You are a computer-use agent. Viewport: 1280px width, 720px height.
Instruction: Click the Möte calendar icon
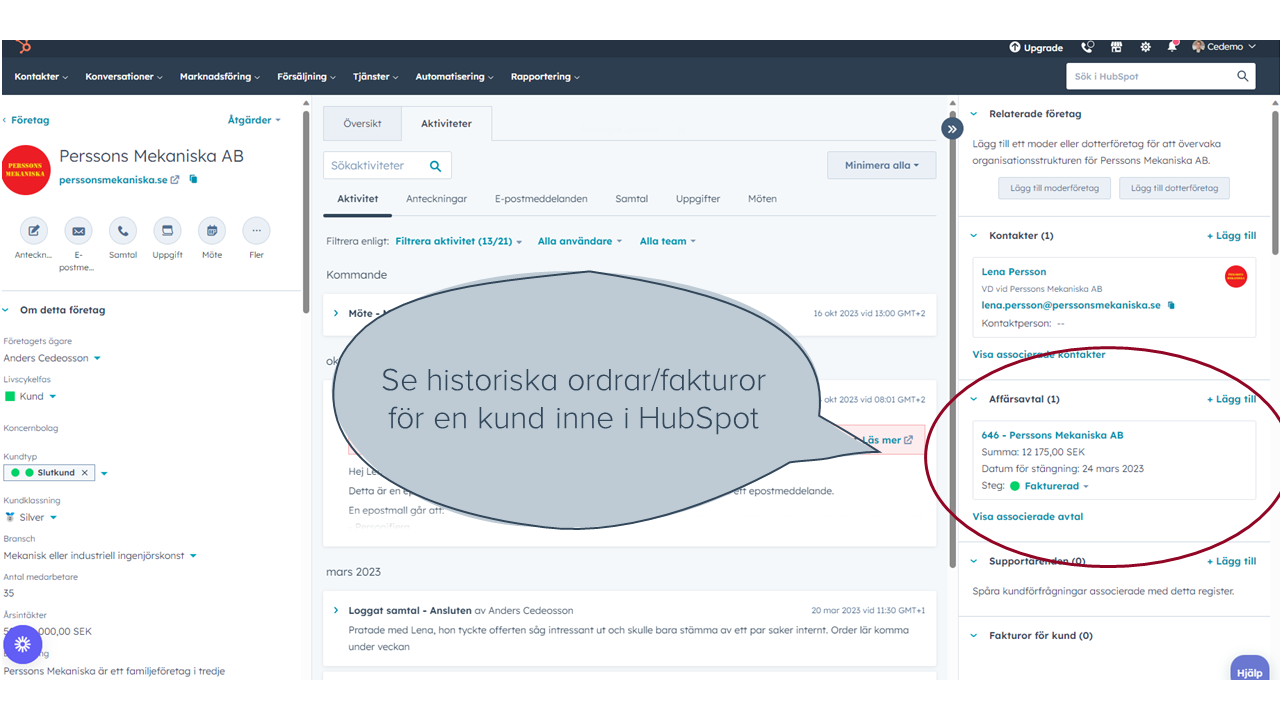[212, 231]
